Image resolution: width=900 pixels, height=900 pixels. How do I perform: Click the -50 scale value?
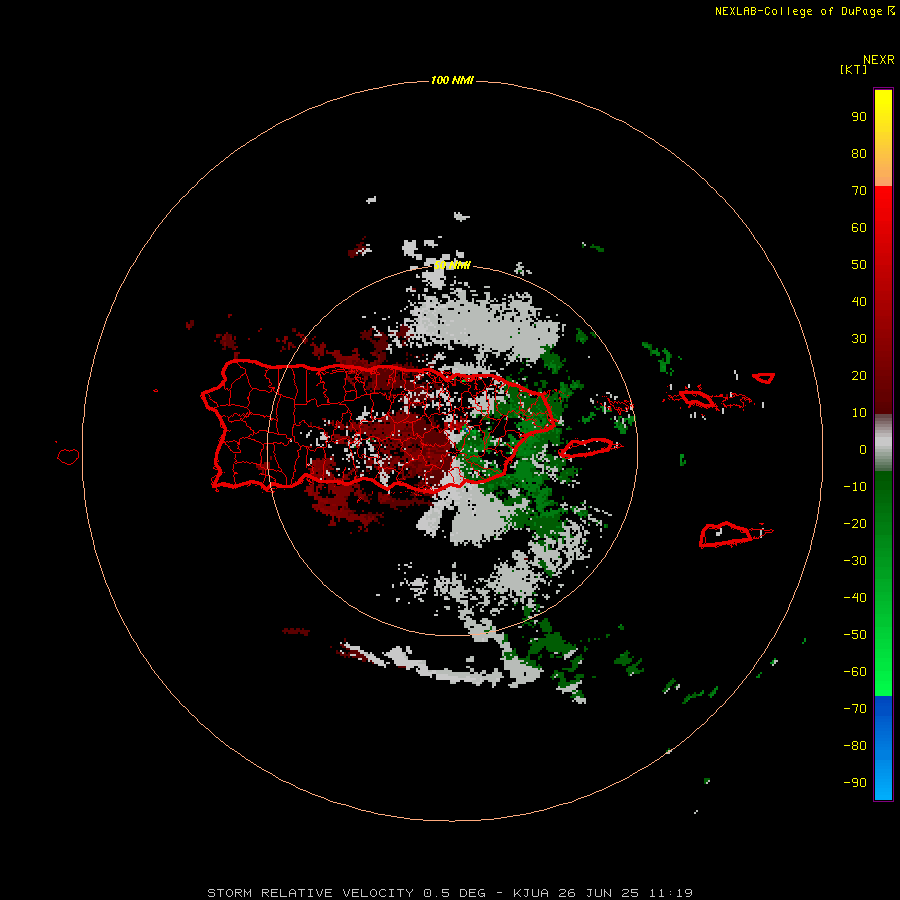(x=855, y=635)
